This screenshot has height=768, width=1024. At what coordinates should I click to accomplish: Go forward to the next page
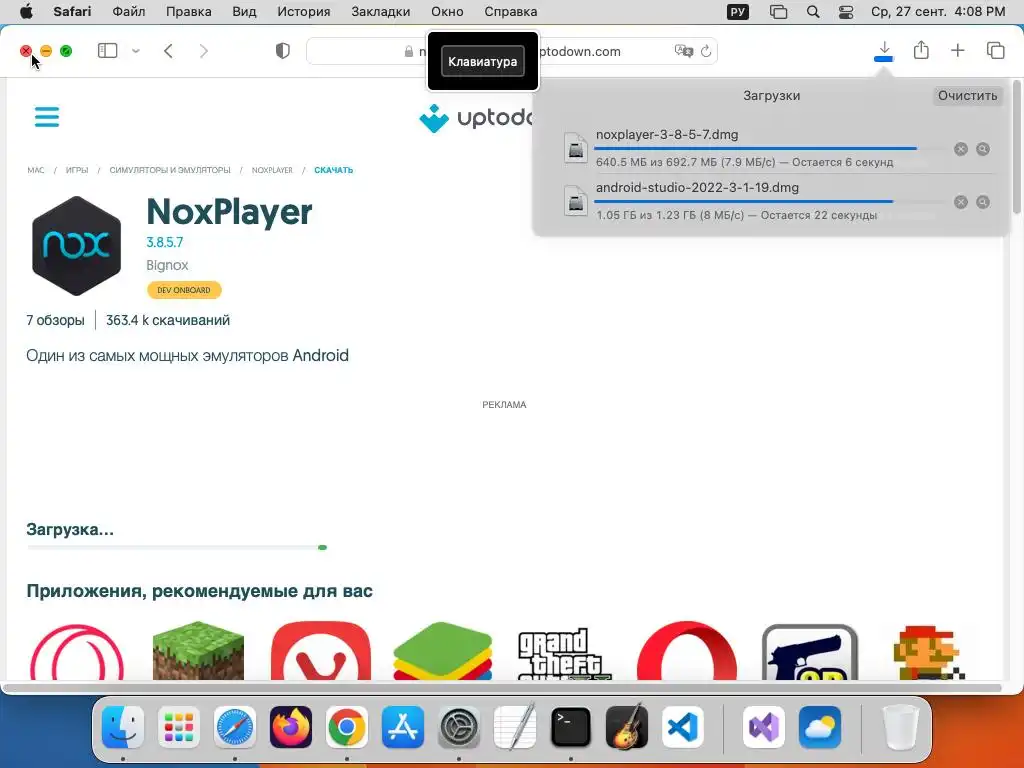point(204,51)
